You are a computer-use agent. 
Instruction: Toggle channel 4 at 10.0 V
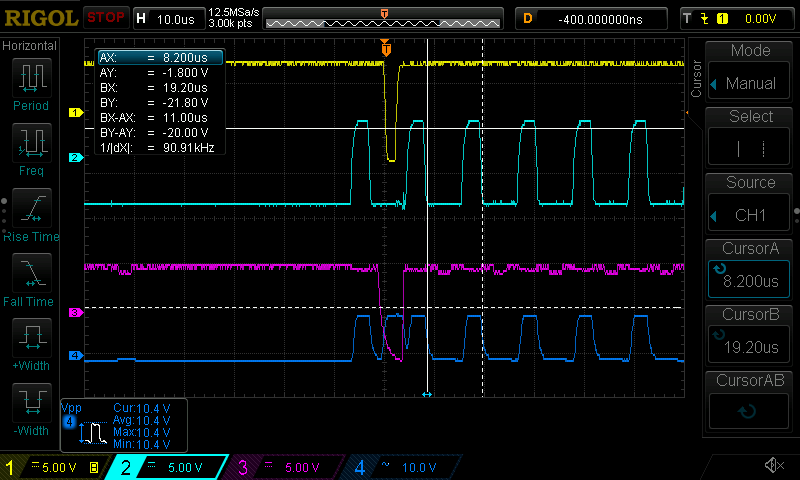(x=403, y=467)
